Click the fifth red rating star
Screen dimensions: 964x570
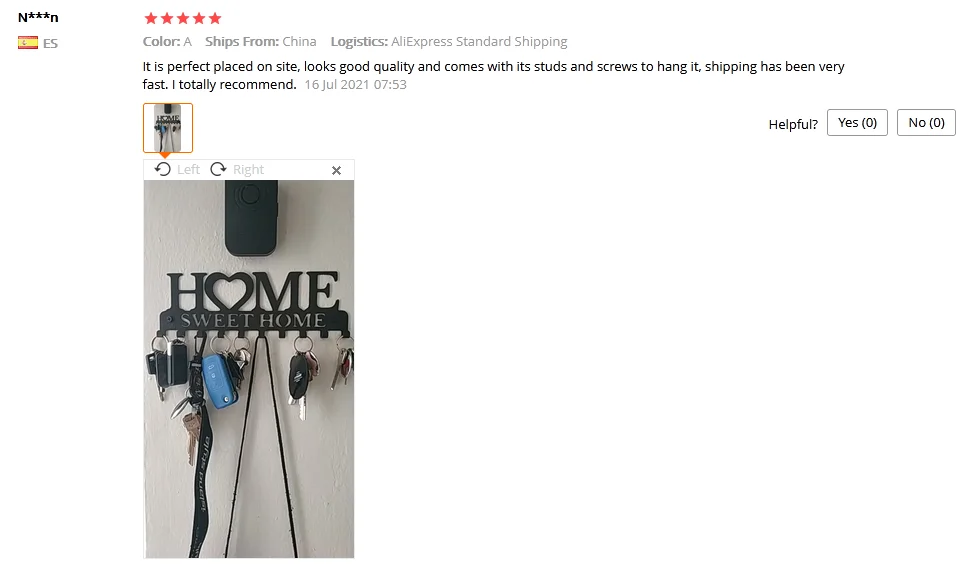point(215,18)
